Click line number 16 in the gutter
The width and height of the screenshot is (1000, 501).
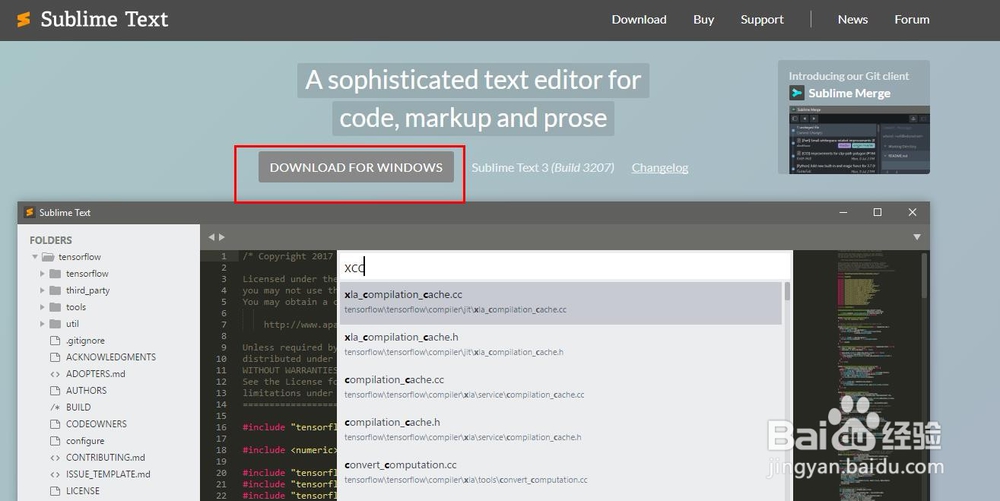[x=221, y=427]
